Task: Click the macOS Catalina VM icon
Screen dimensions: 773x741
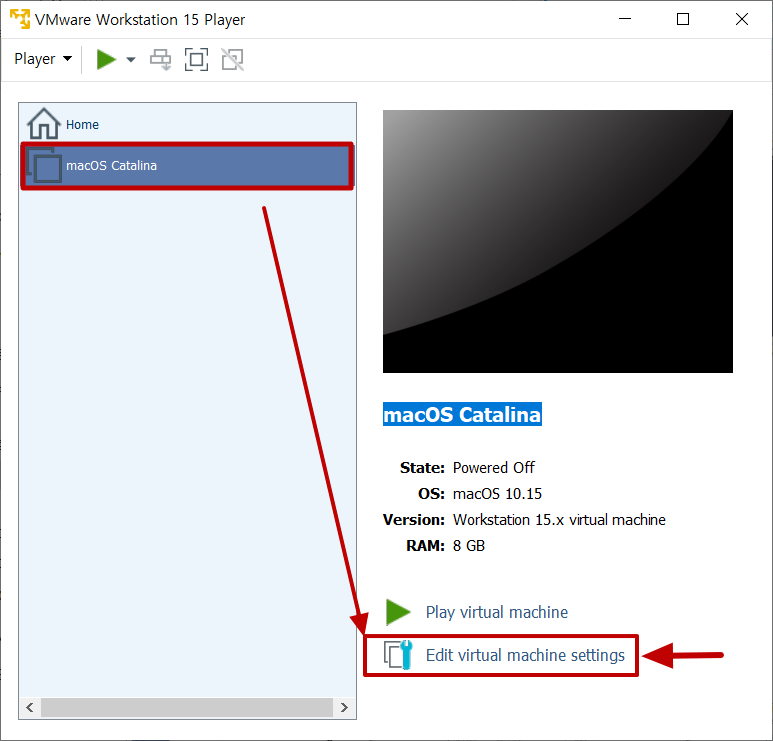Action: tap(45, 166)
